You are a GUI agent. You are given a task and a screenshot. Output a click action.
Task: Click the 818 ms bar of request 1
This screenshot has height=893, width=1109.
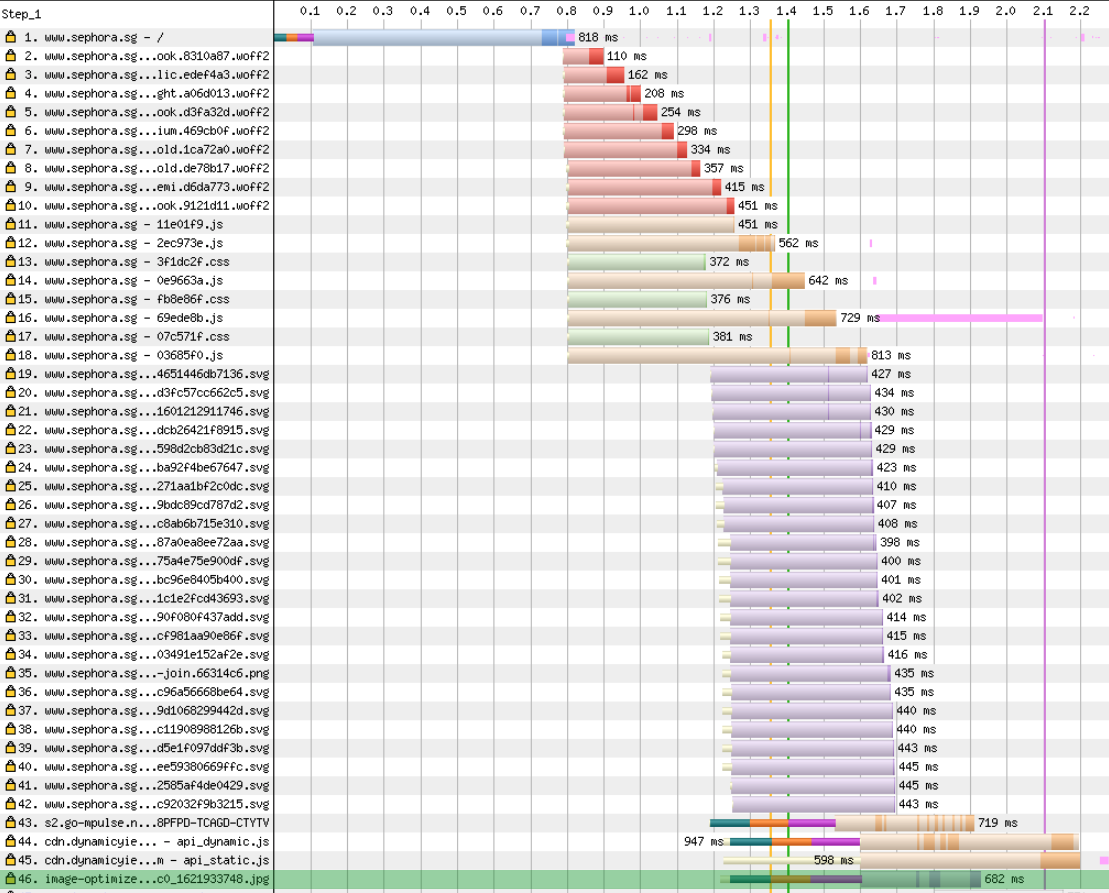424,37
